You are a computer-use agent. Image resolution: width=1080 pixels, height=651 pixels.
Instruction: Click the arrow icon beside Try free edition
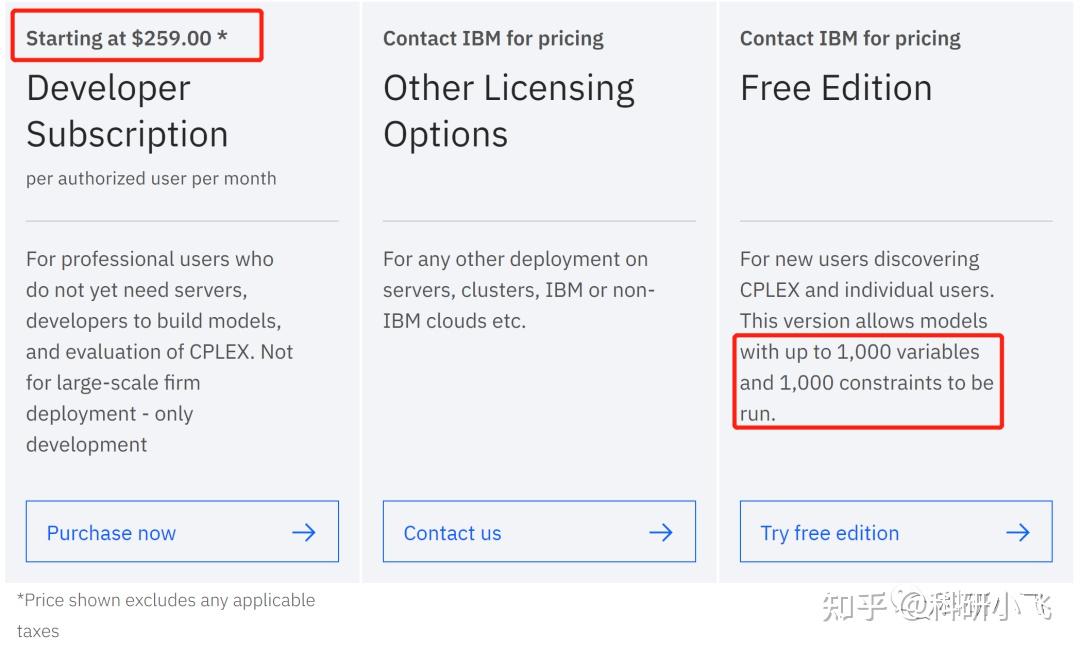1018,532
